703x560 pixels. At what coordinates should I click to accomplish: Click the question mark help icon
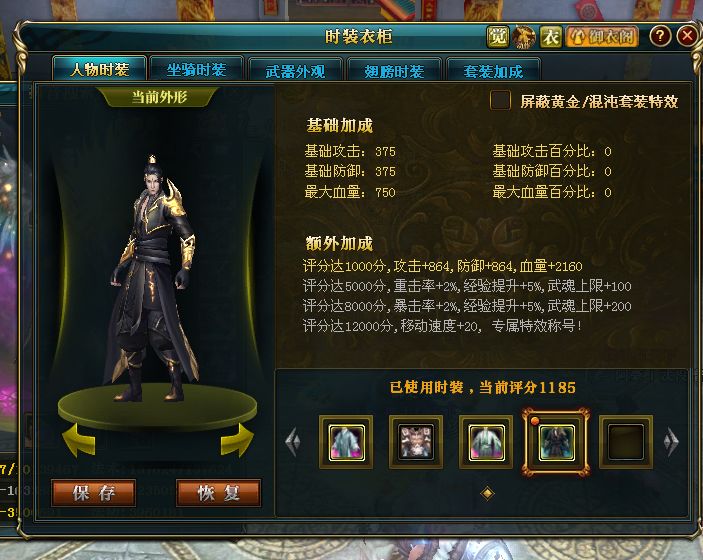click(660, 36)
